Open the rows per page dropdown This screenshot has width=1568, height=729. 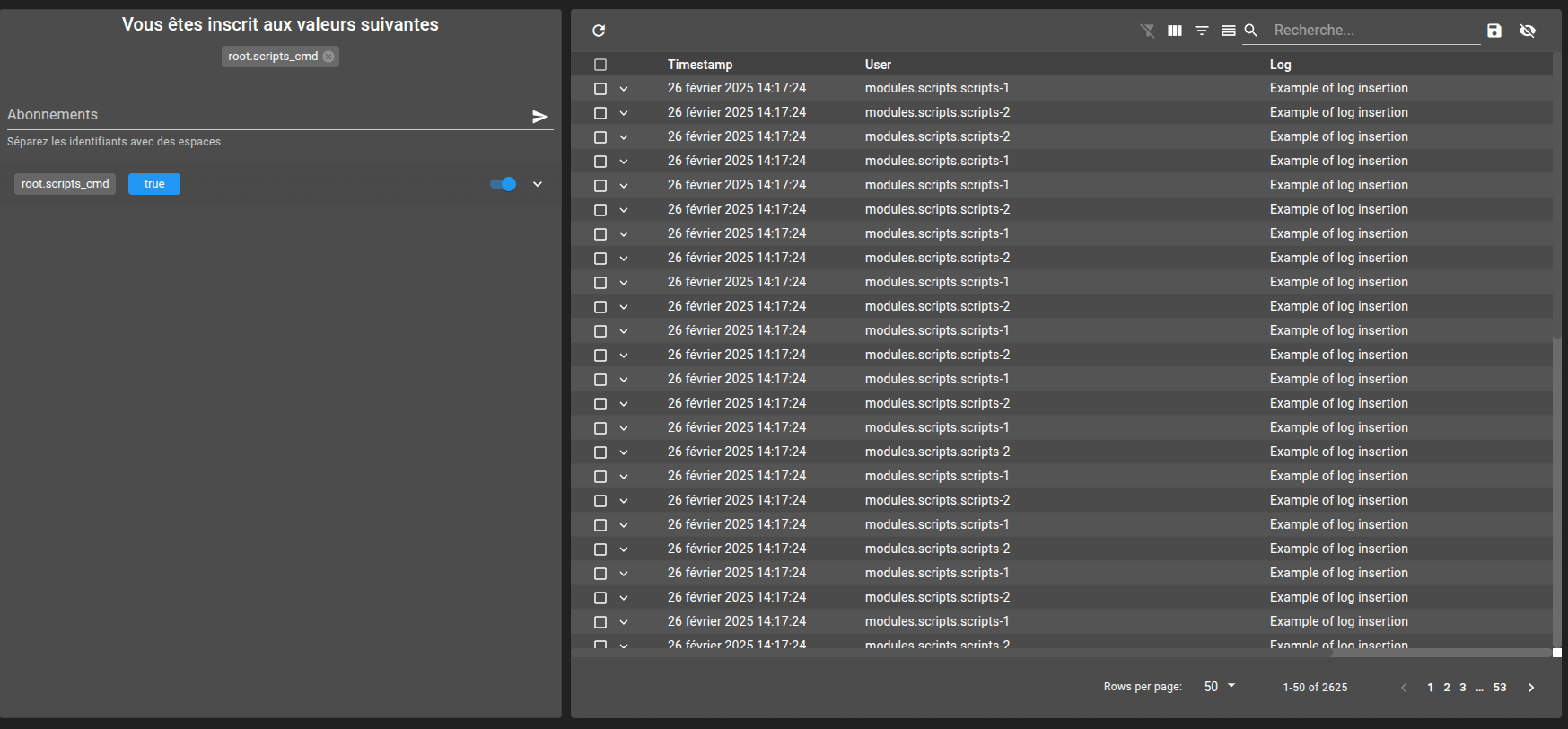pos(1220,687)
